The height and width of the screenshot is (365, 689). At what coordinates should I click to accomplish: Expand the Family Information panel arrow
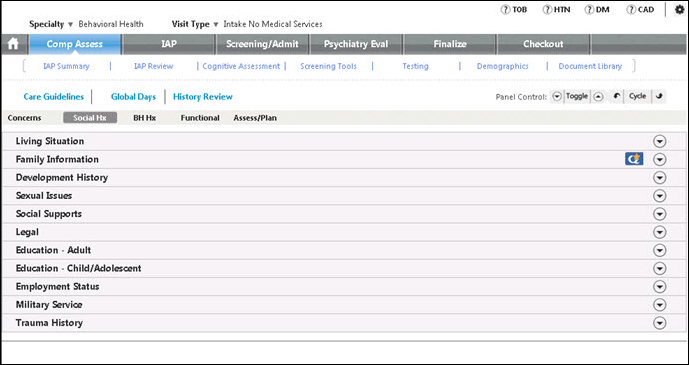pos(660,159)
